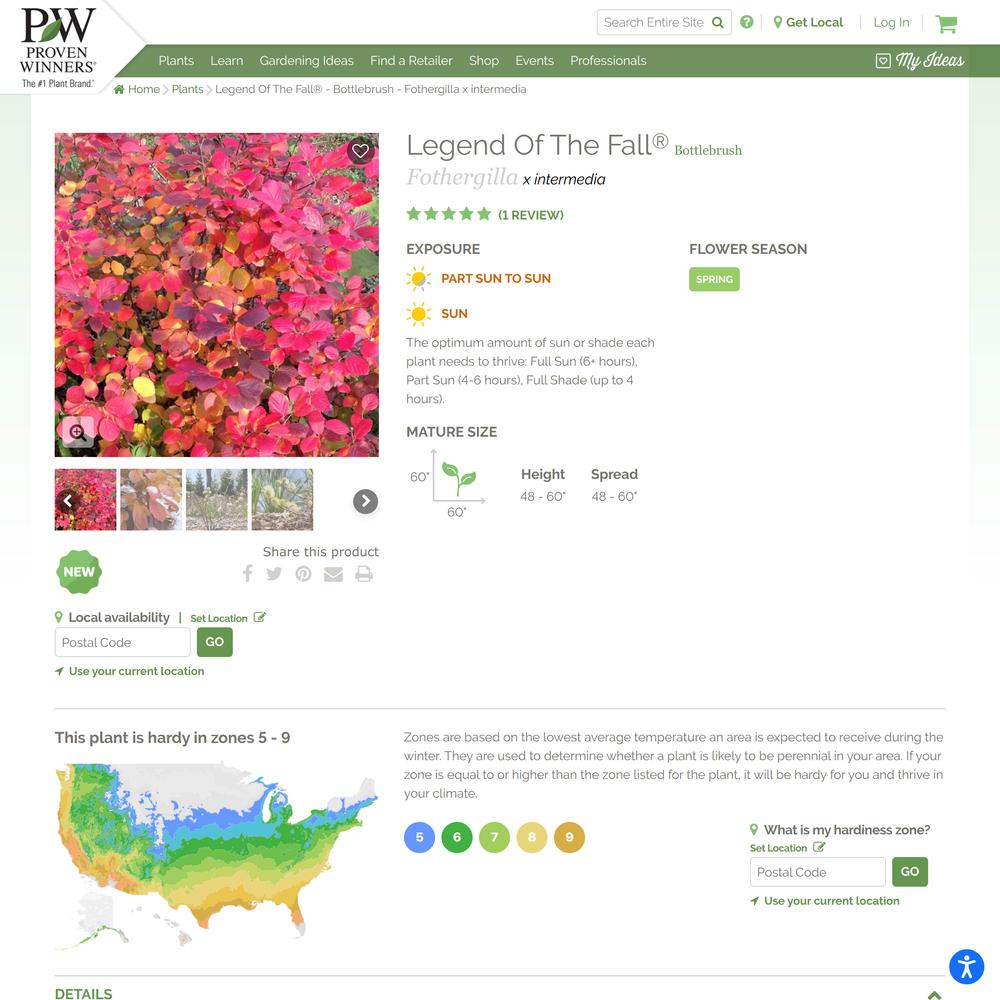Show next thumbnails with right arrow
The width and height of the screenshot is (1000, 1000).
tap(365, 501)
